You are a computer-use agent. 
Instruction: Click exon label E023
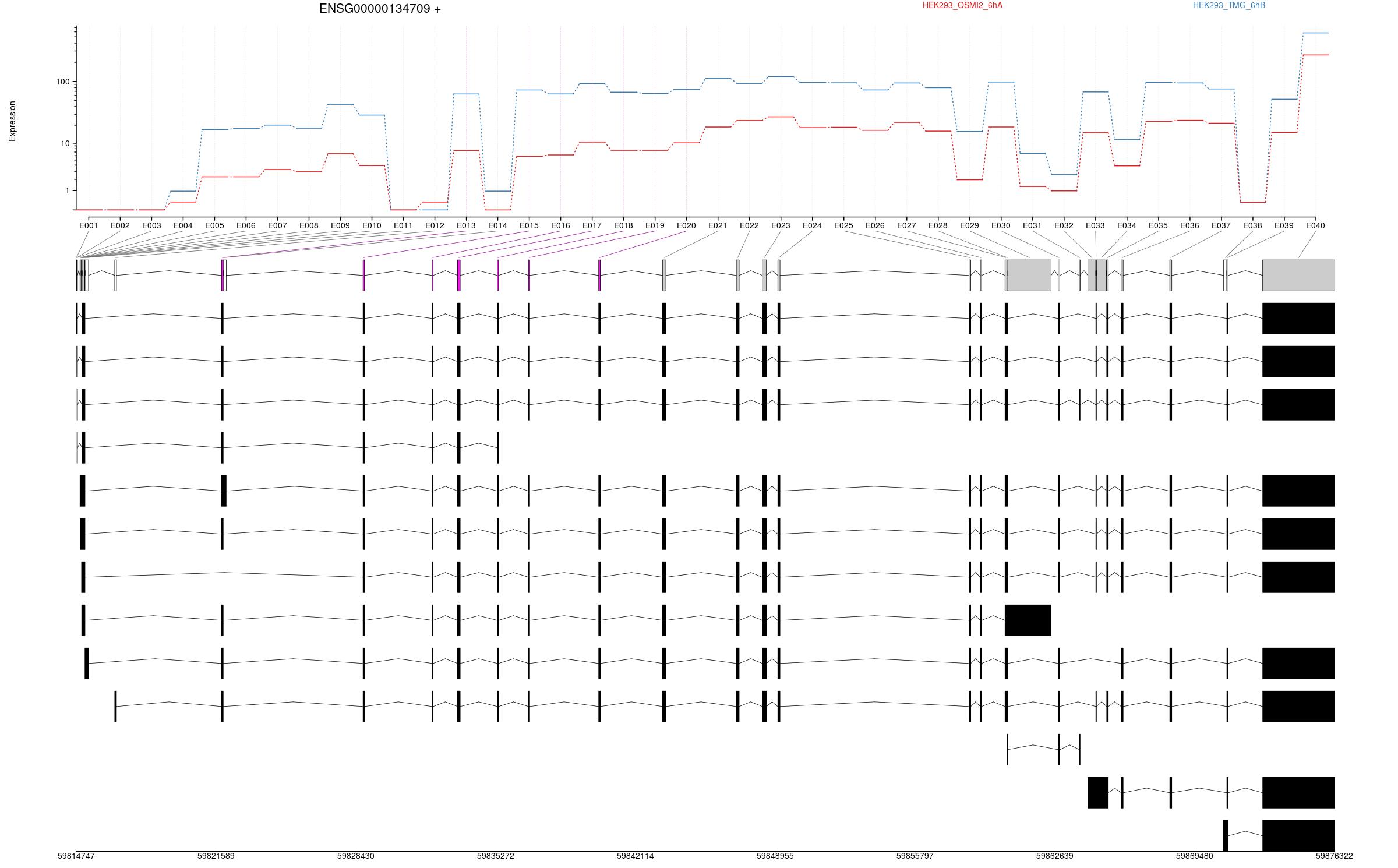pos(781,225)
